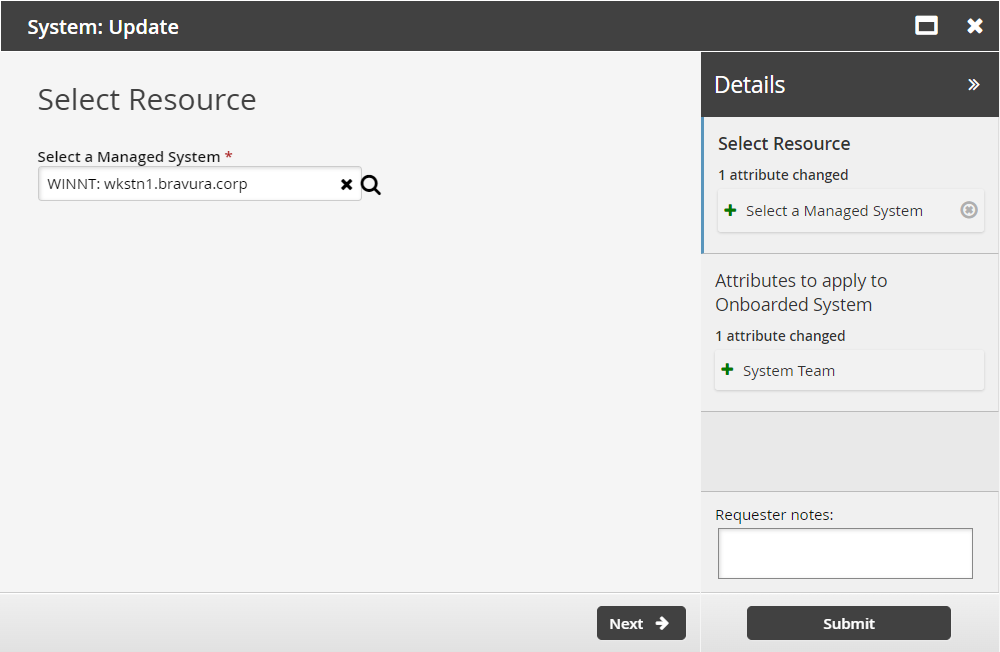Screen dimensions: 1000x652
Task: Open the managed system search
Action: (371, 185)
